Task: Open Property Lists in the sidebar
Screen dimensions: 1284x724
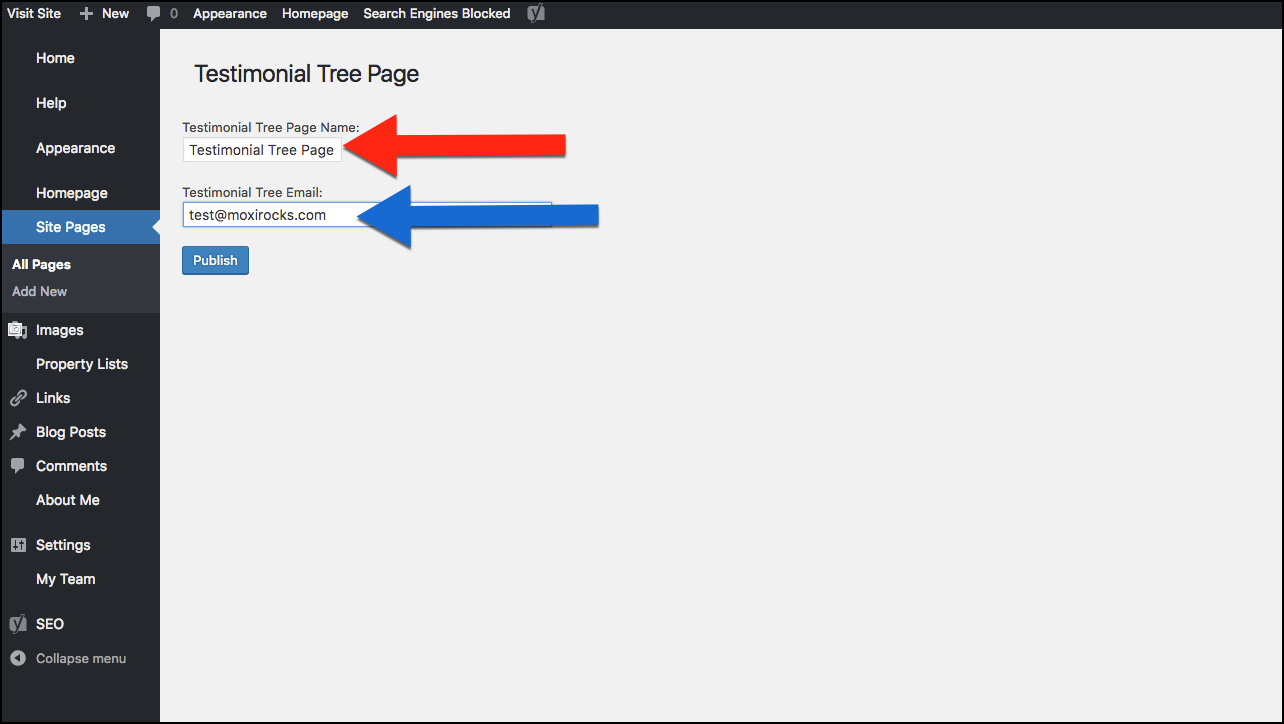Action: click(x=82, y=364)
